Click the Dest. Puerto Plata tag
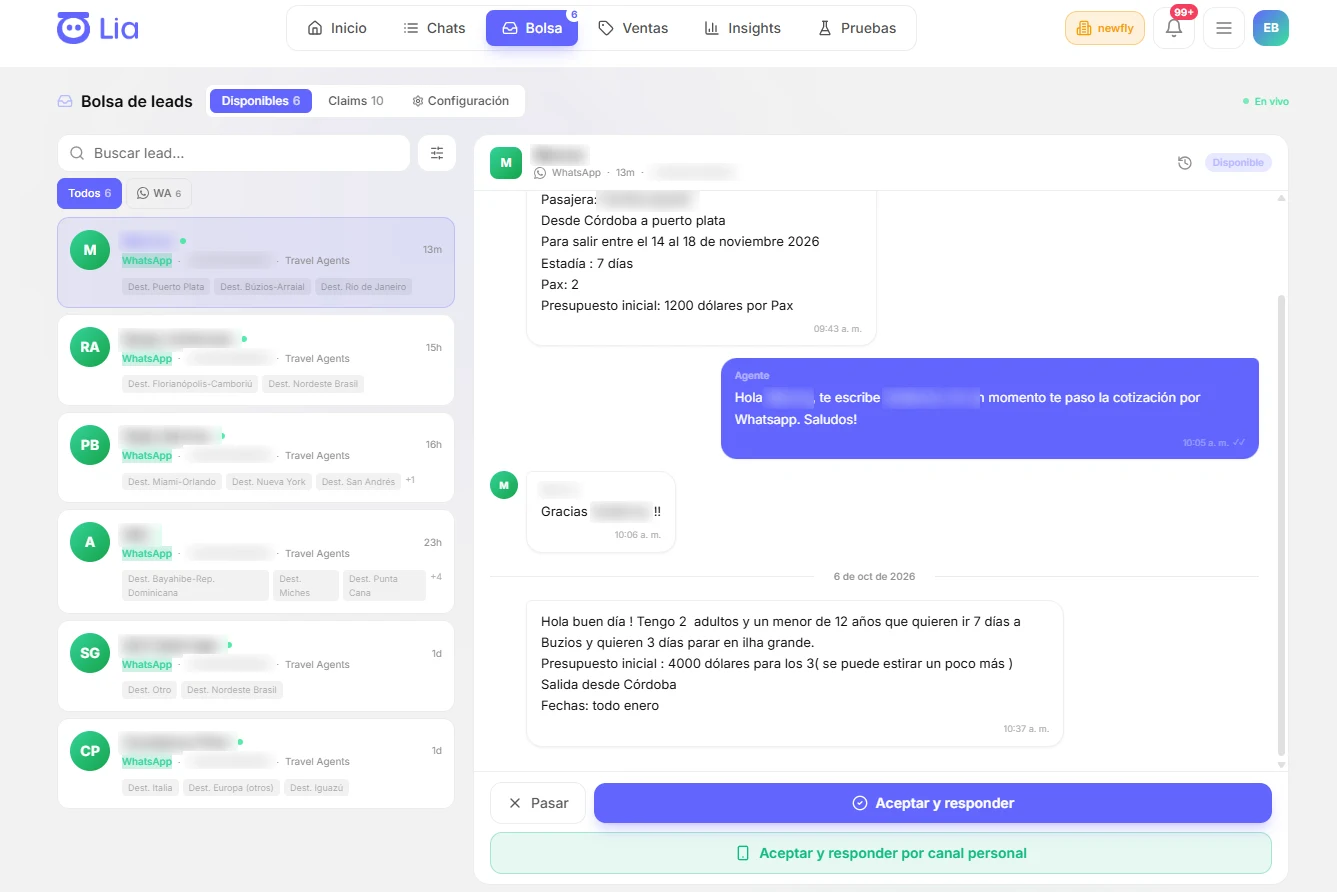1337x892 pixels. tap(166, 287)
